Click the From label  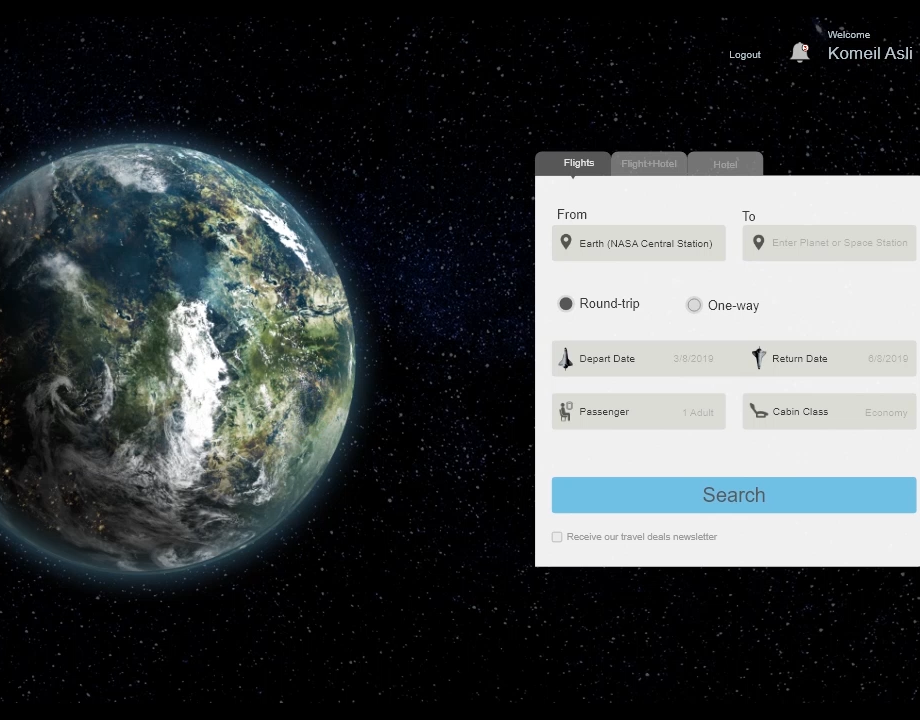[x=571, y=214]
